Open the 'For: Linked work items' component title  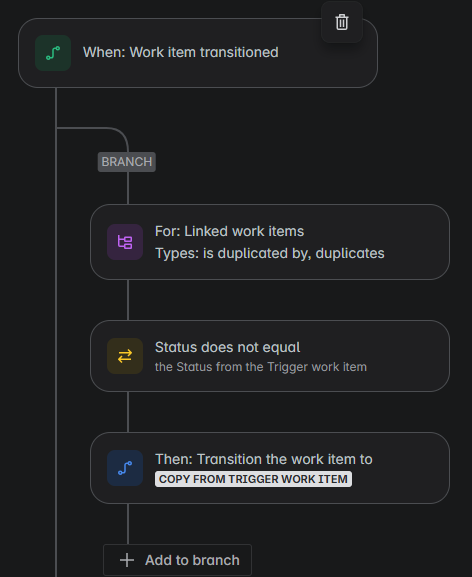230,231
